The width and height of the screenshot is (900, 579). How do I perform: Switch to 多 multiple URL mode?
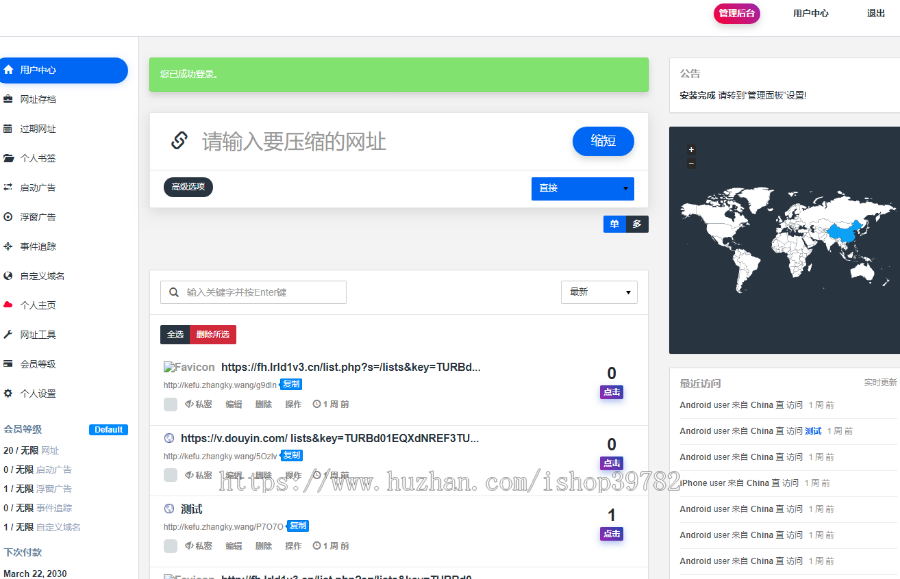point(637,224)
